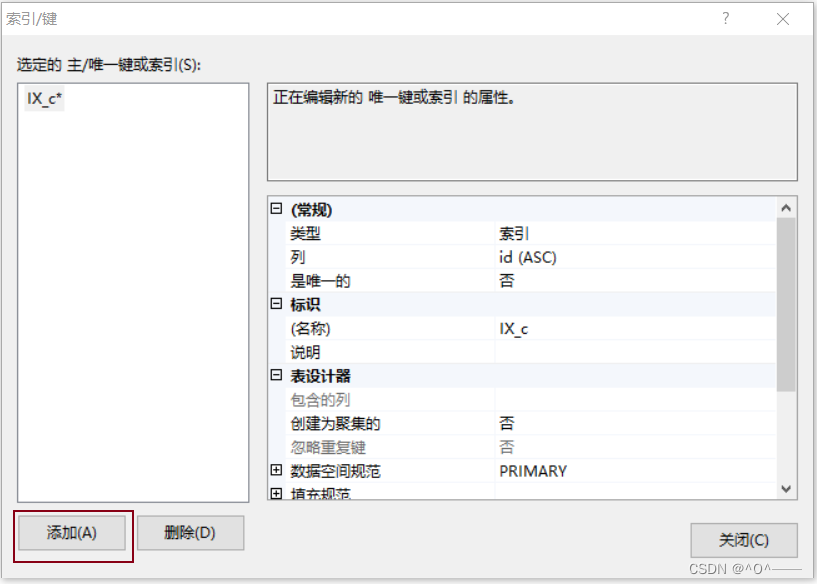
Task: Click the property grid scroll down arrow
Action: (786, 489)
